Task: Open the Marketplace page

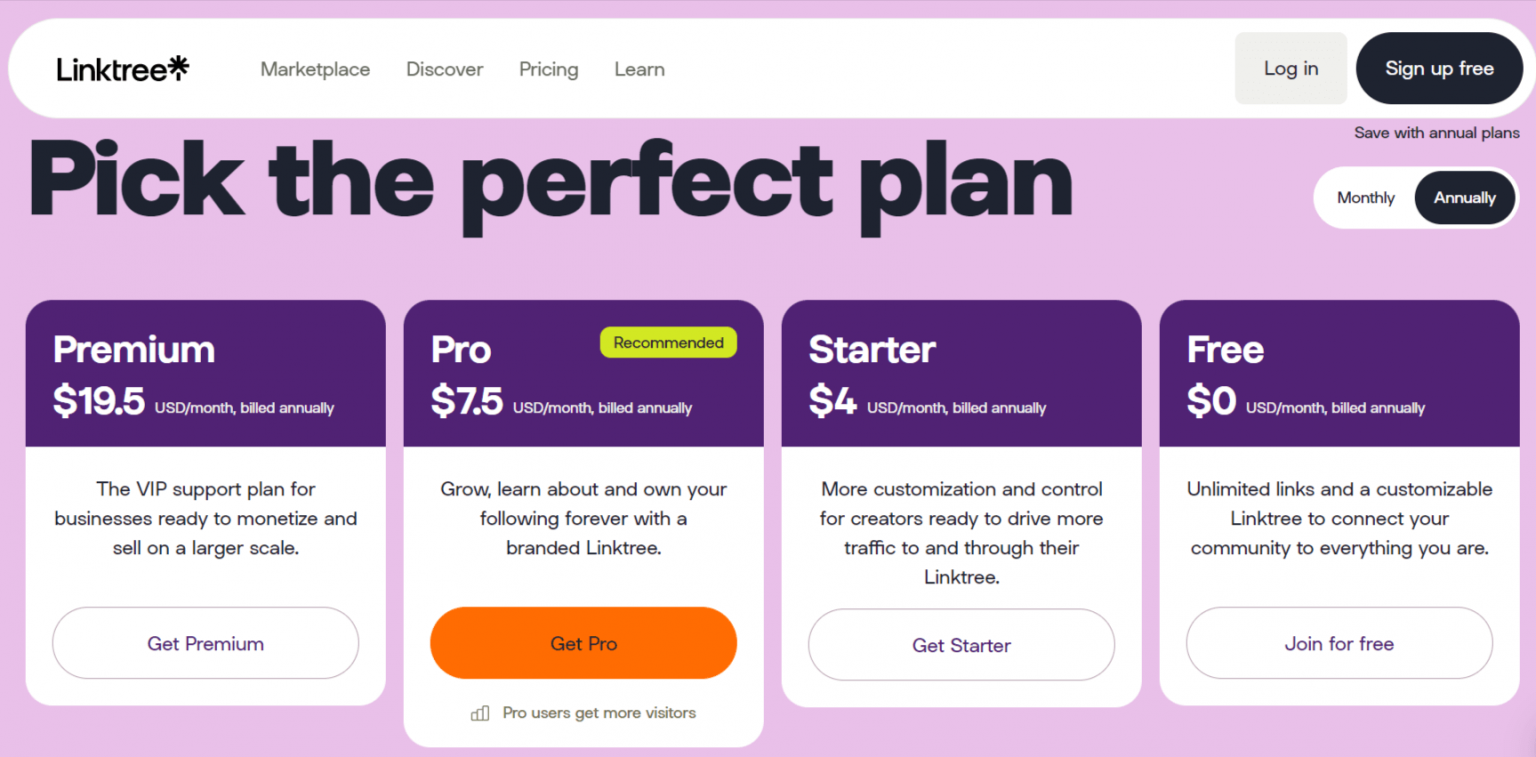Action: pos(315,69)
